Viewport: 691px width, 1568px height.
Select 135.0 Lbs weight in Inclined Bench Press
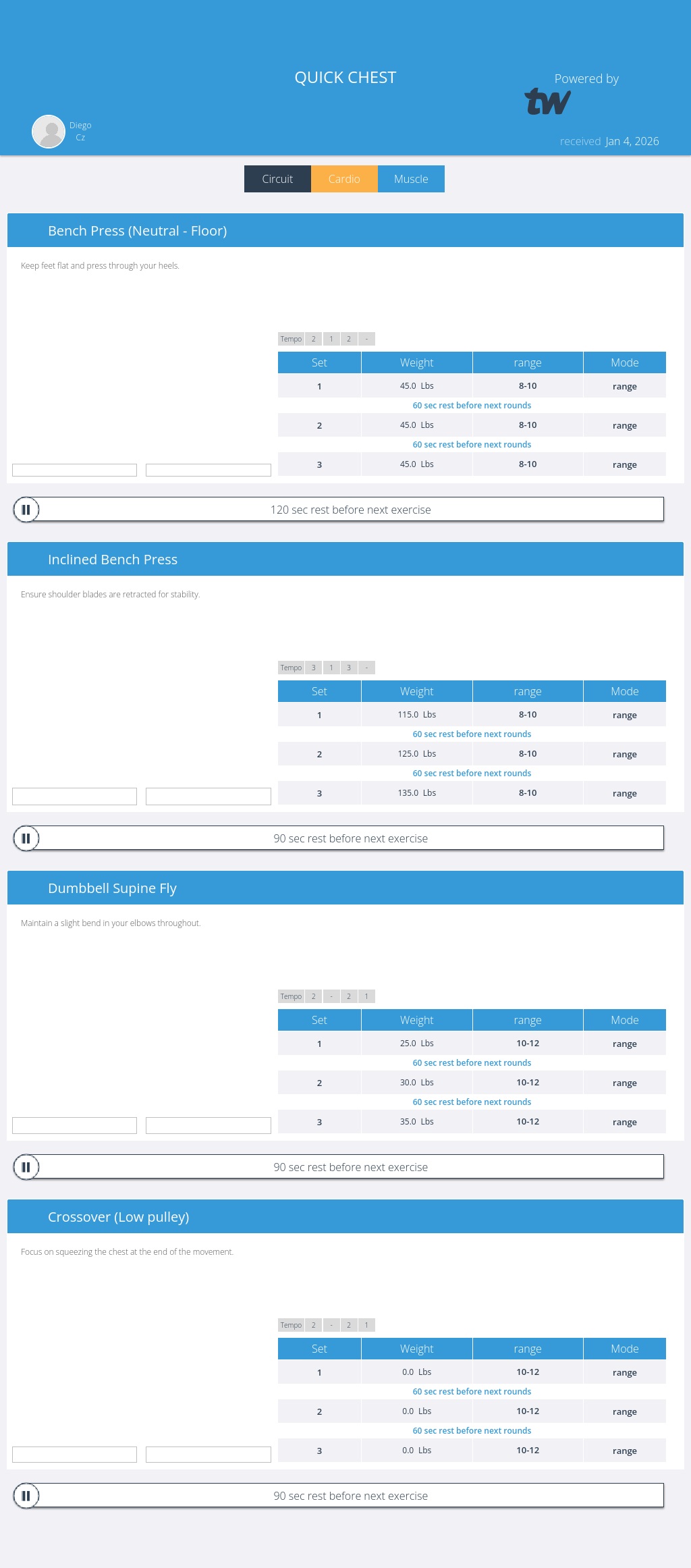(416, 793)
